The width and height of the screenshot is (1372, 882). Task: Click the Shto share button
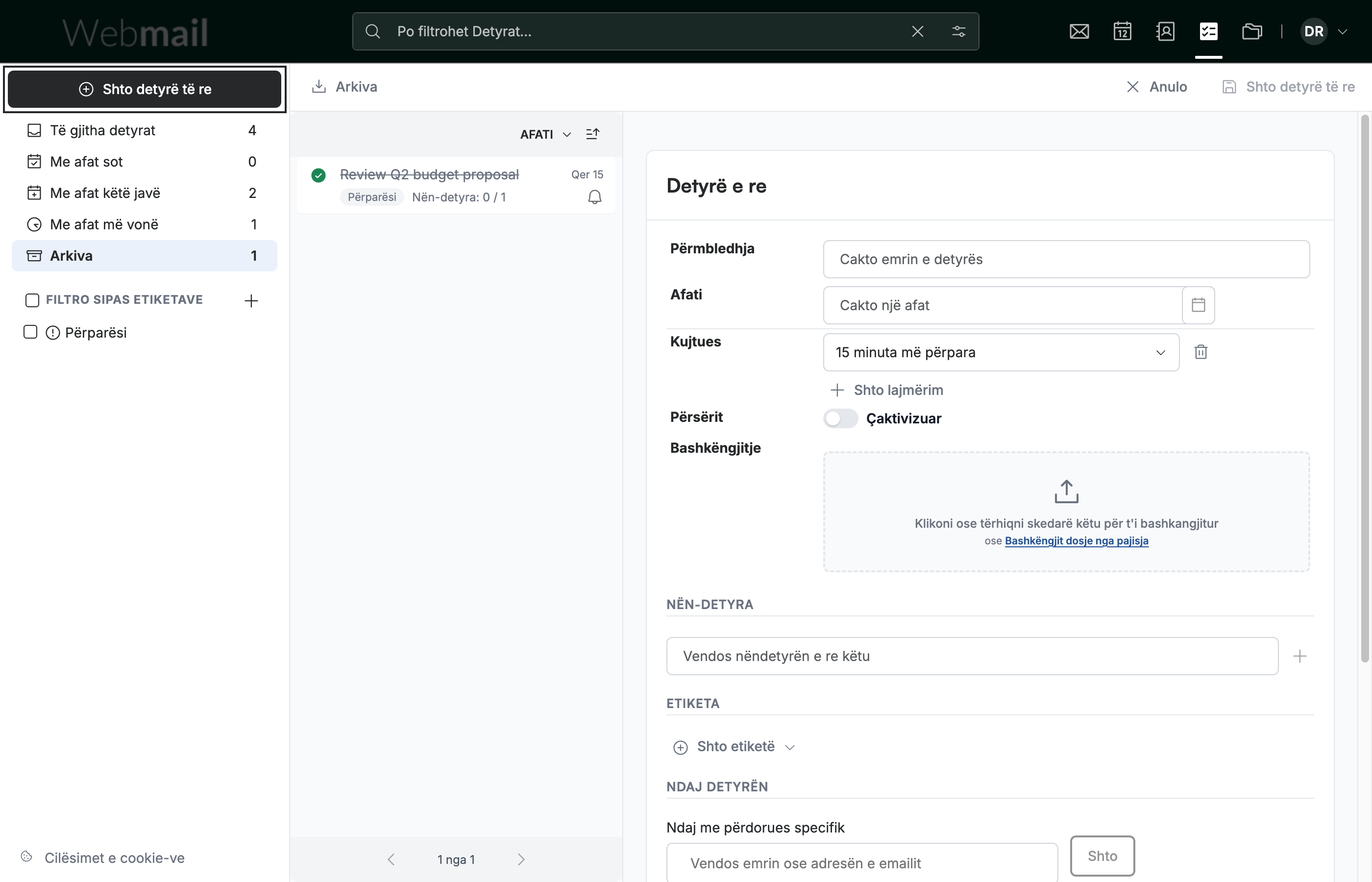(x=1102, y=856)
